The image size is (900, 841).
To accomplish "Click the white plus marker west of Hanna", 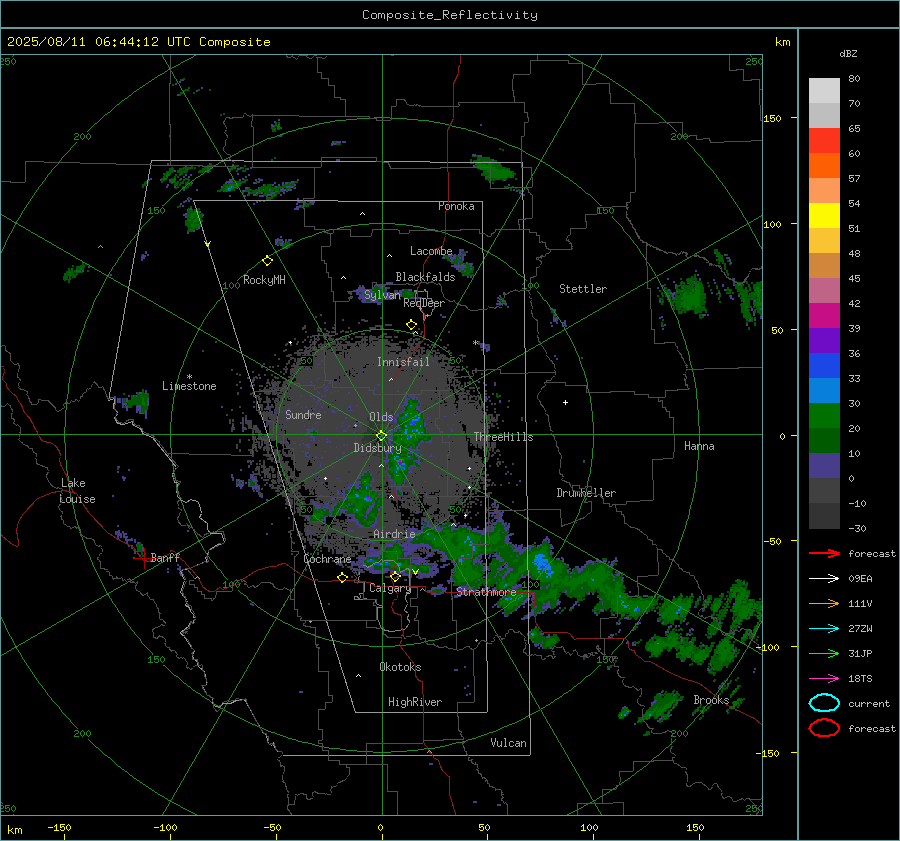I will (565, 402).
